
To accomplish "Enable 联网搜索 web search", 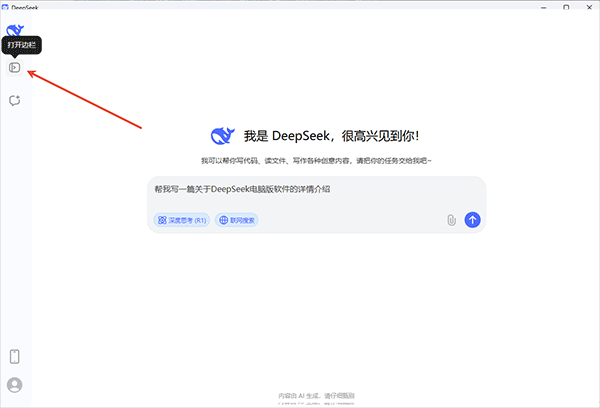I will [237, 220].
